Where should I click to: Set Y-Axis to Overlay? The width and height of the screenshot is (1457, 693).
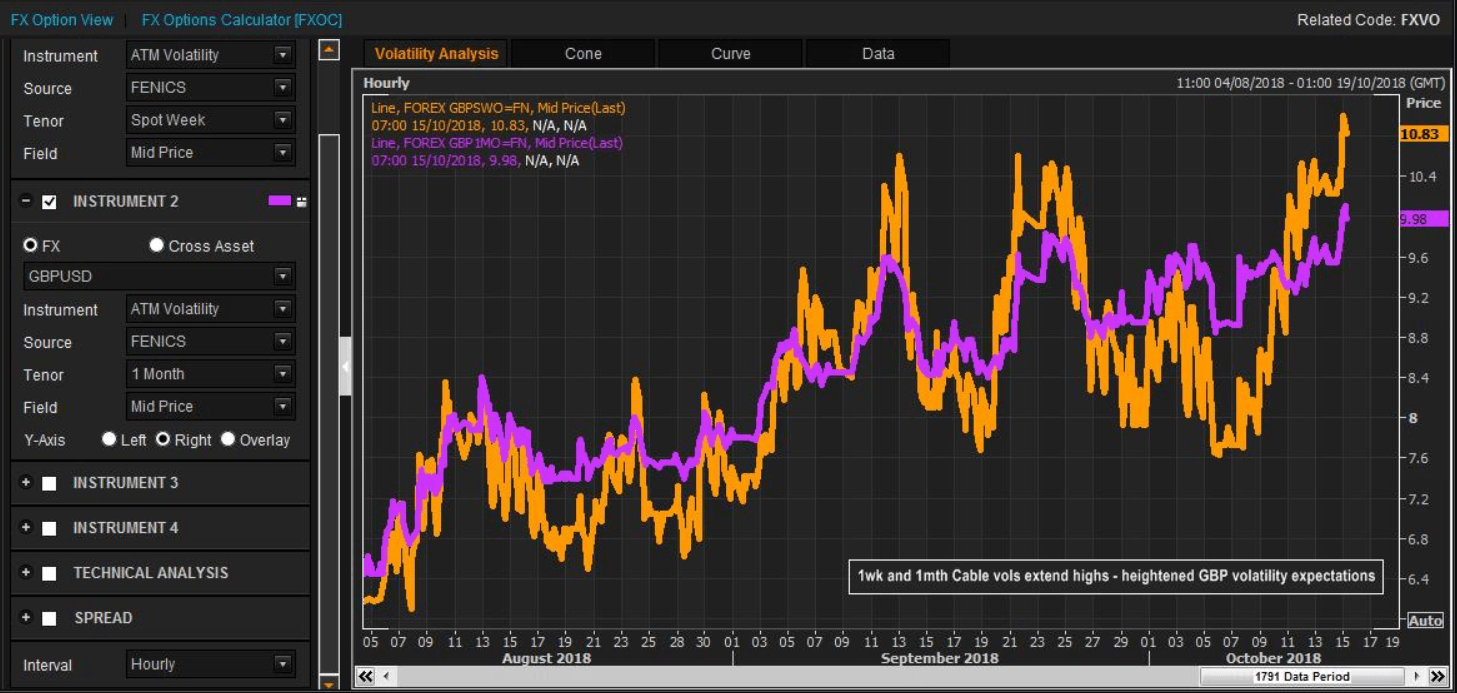(x=228, y=439)
